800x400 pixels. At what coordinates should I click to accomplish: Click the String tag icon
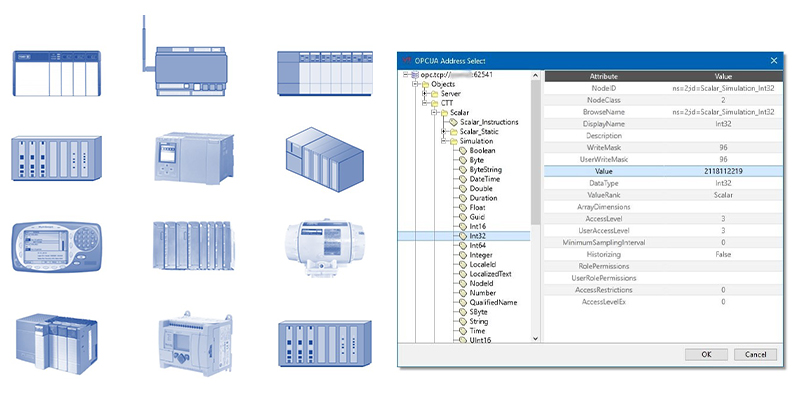click(461, 321)
